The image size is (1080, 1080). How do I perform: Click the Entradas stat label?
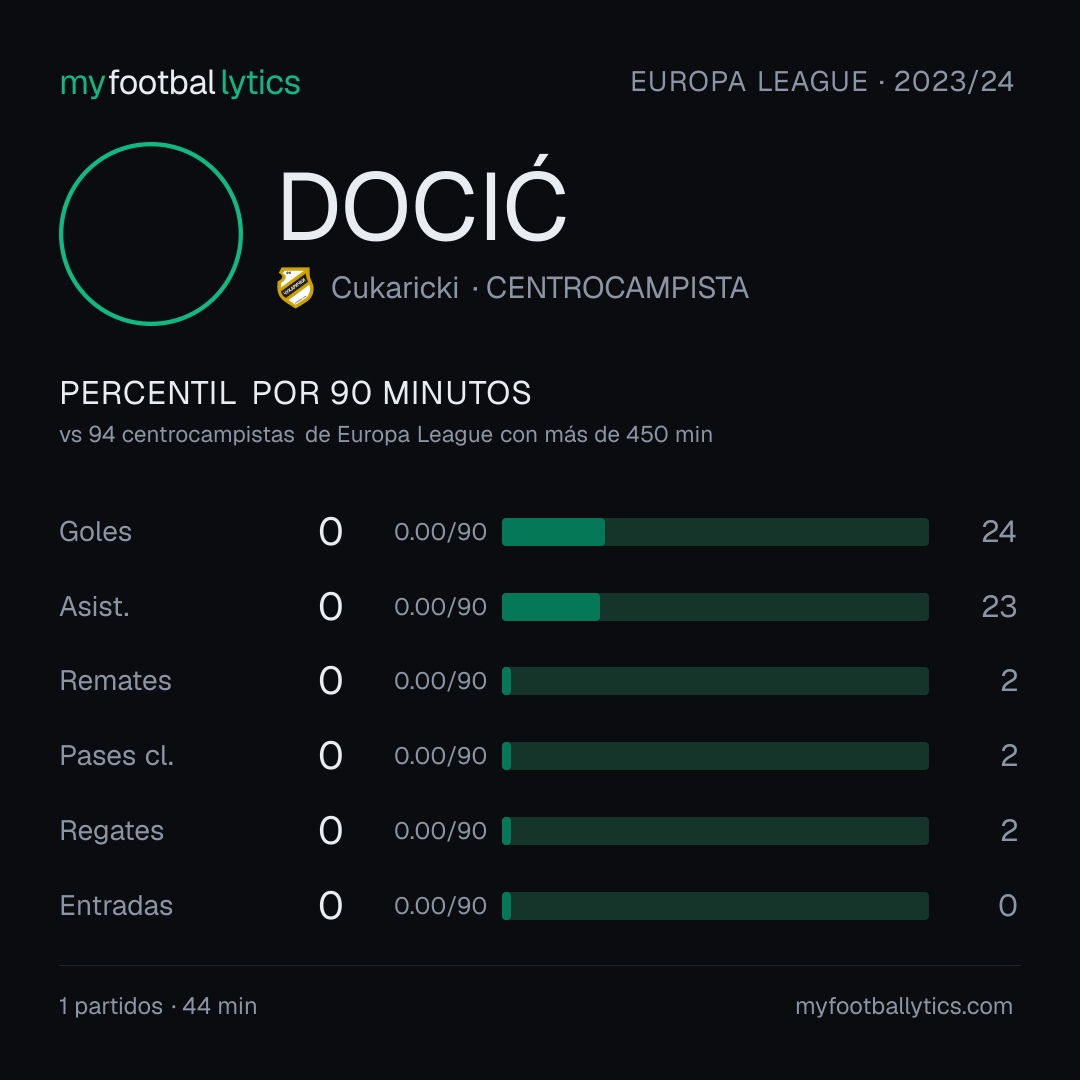[x=116, y=906]
